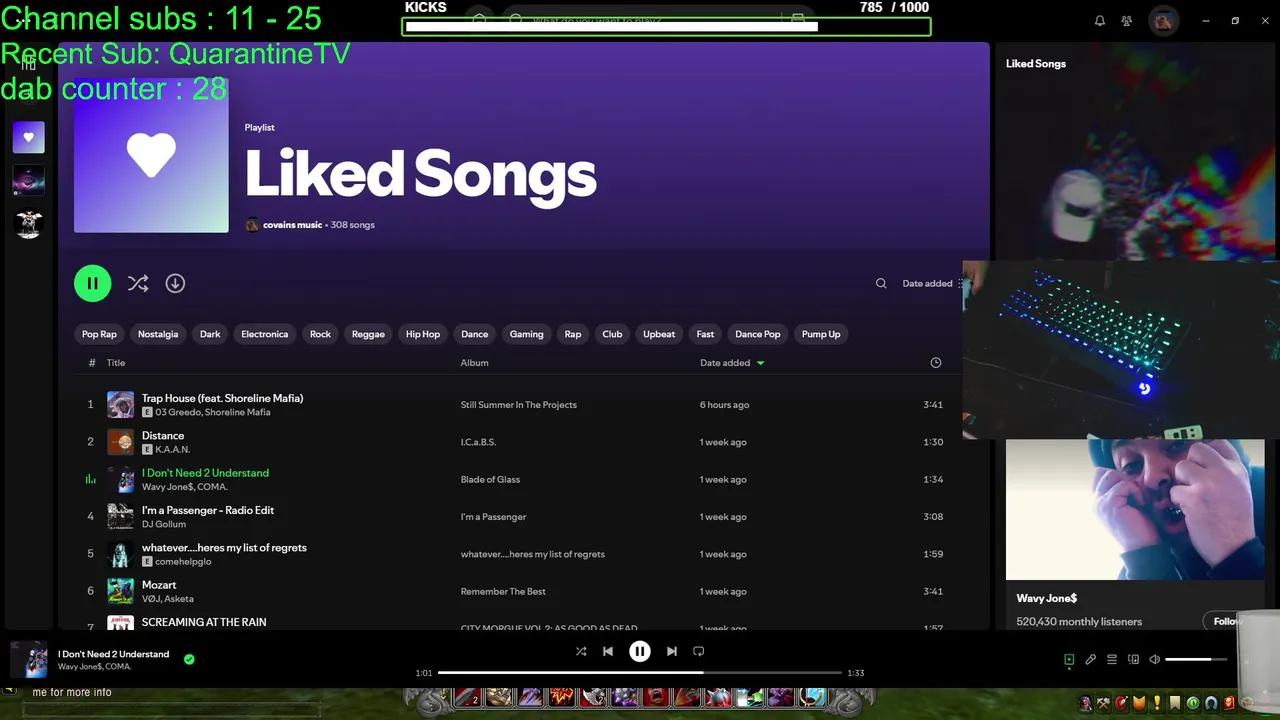Image resolution: width=1280 pixels, height=720 pixels.
Task: Filter songs by Nostalgia
Action: [158, 334]
